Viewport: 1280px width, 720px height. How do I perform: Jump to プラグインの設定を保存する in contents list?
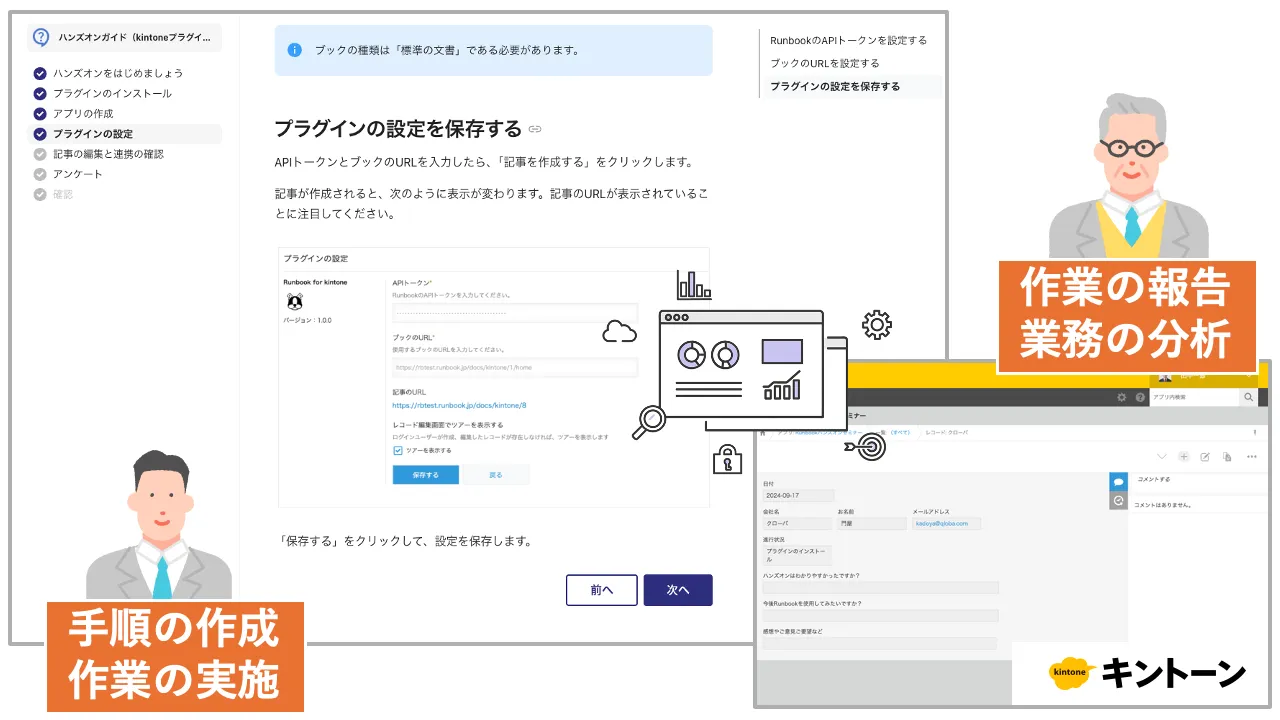(x=835, y=86)
